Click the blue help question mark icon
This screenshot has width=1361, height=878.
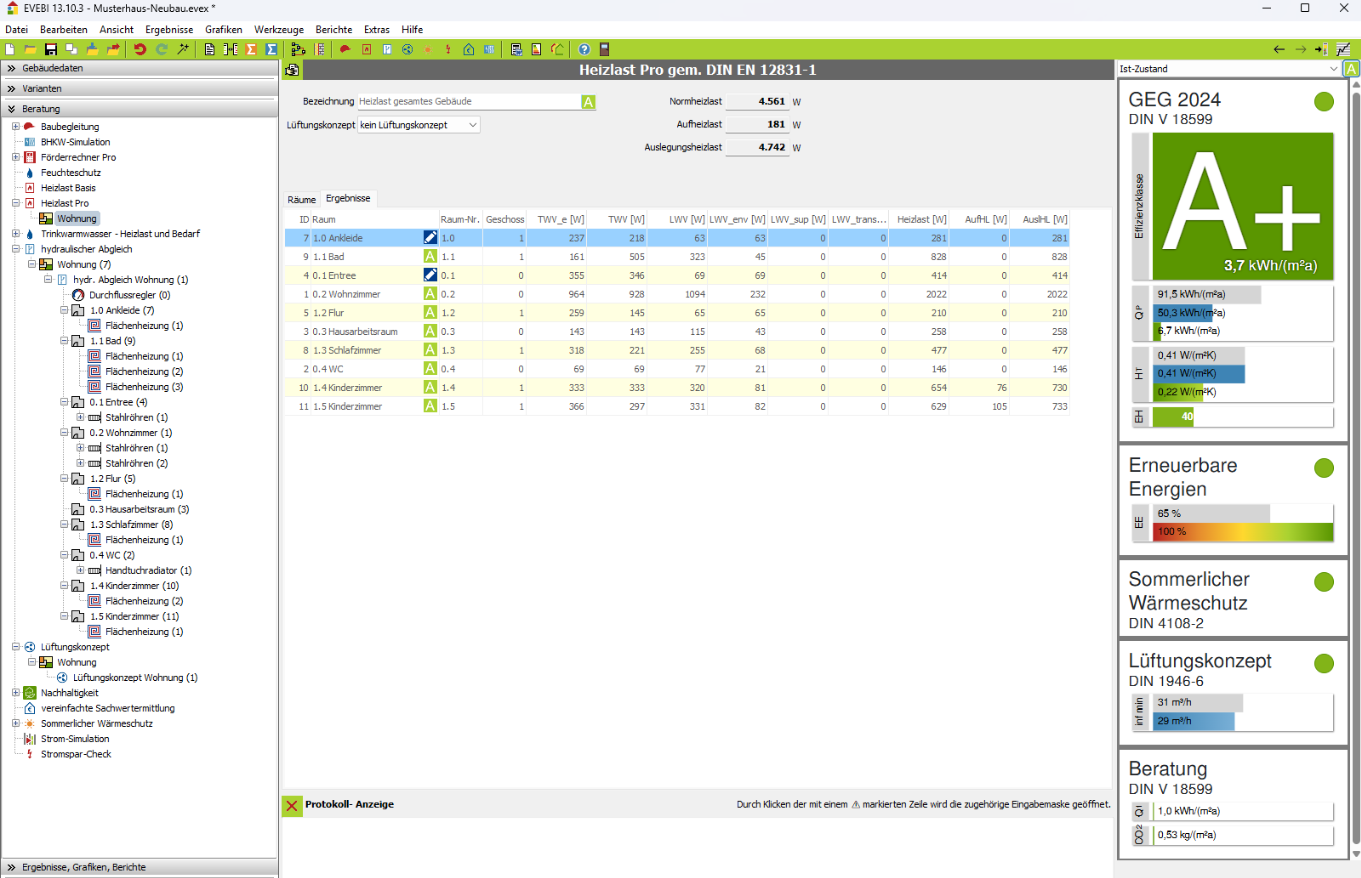pos(584,49)
